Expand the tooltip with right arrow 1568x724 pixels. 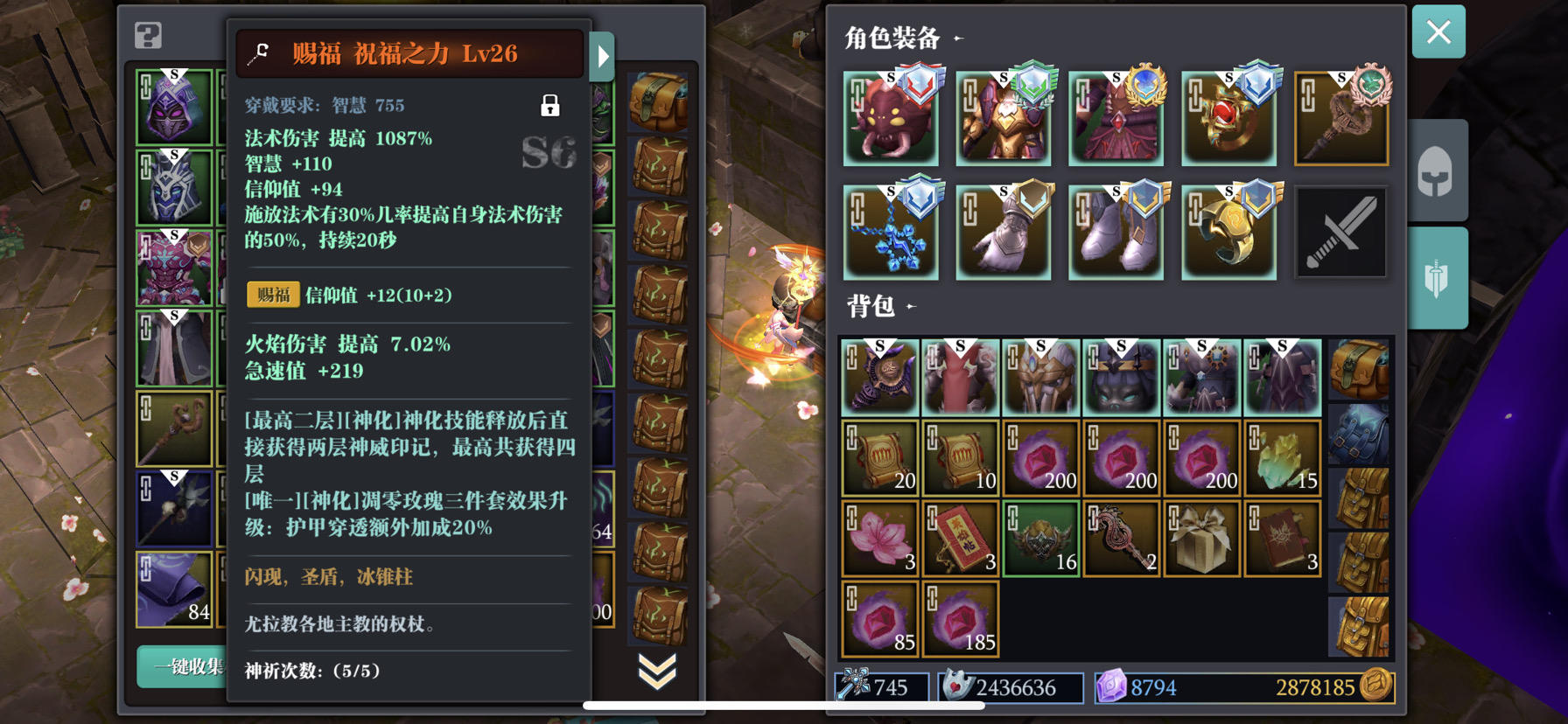pos(602,57)
